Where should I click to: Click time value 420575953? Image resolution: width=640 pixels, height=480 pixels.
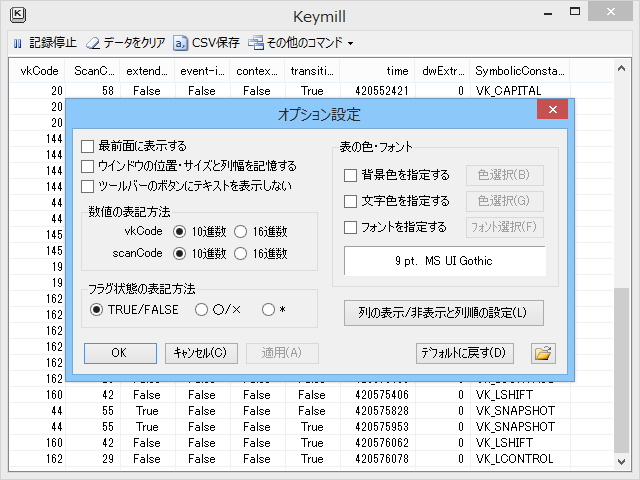click(382, 427)
